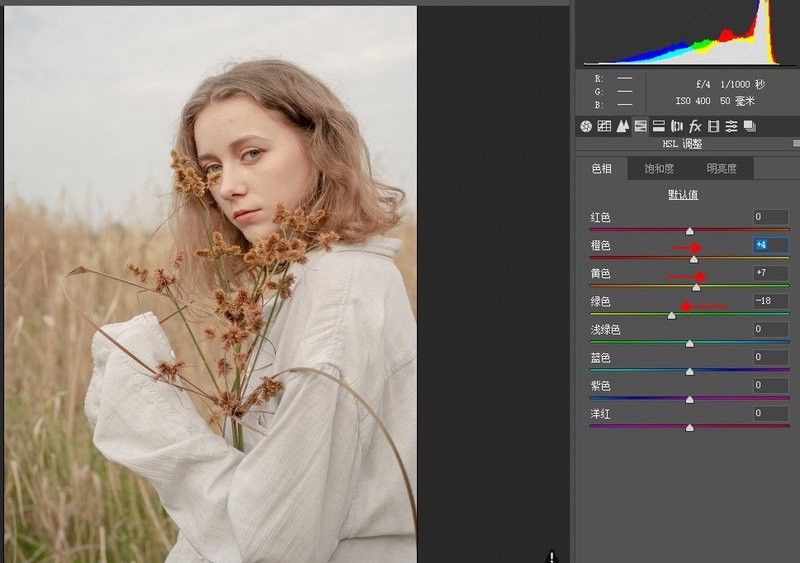Switch to the 明亮度 tab
This screenshot has width=800, height=563.
722,169
